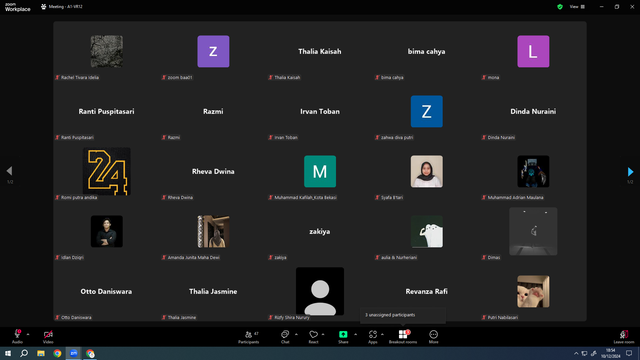Click the large Razmi name tile
The image size is (640, 360).
213,111
